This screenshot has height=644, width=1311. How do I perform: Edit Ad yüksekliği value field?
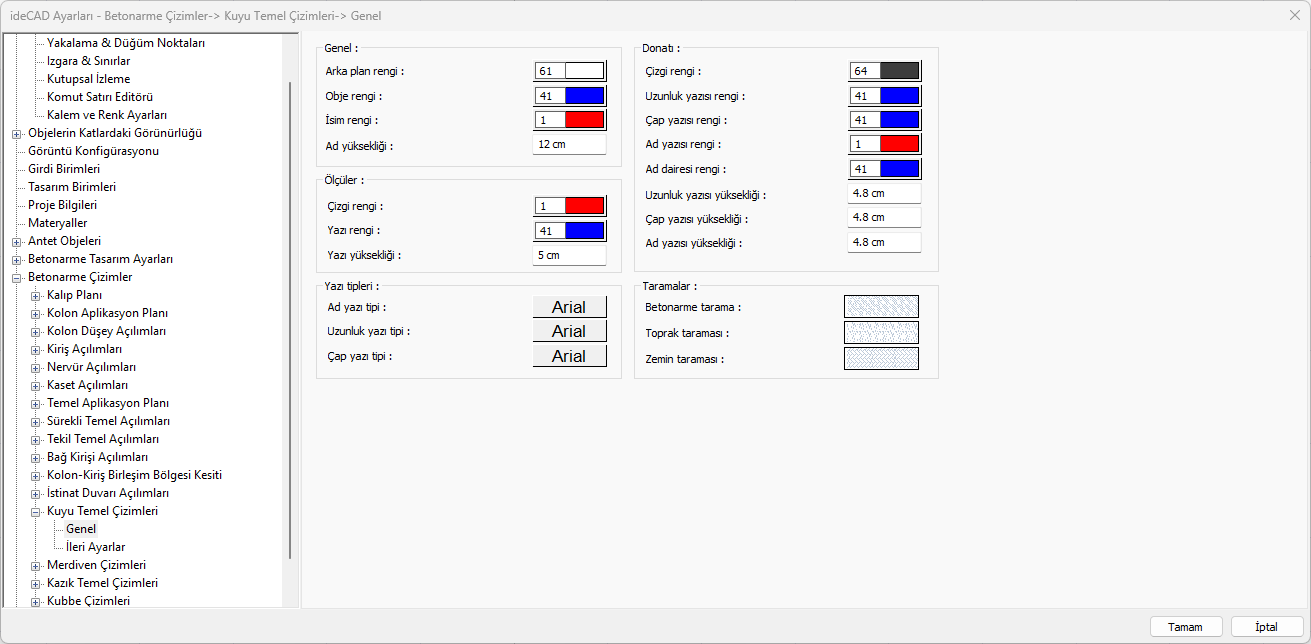pyautogui.click(x=570, y=144)
